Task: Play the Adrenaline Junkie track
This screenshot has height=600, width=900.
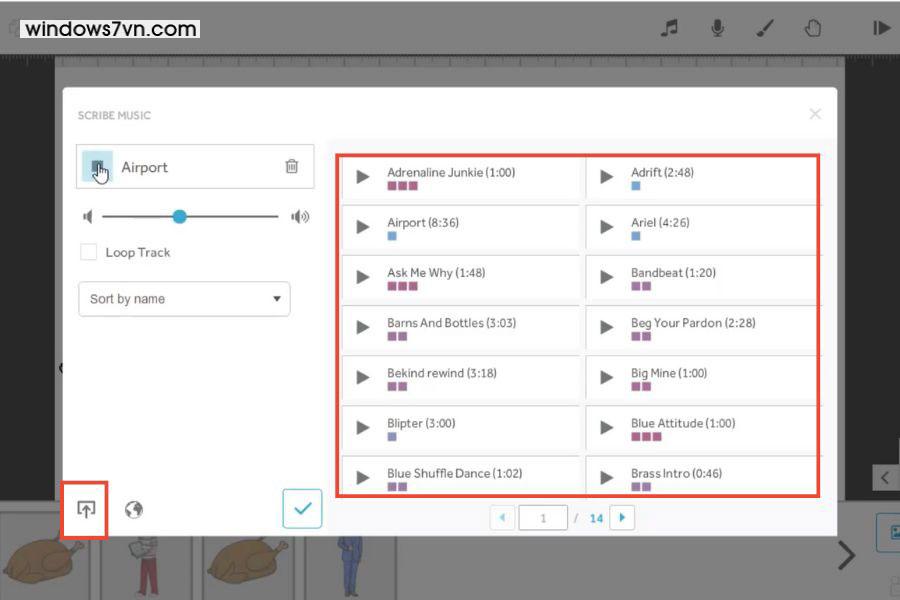Action: pos(363,177)
